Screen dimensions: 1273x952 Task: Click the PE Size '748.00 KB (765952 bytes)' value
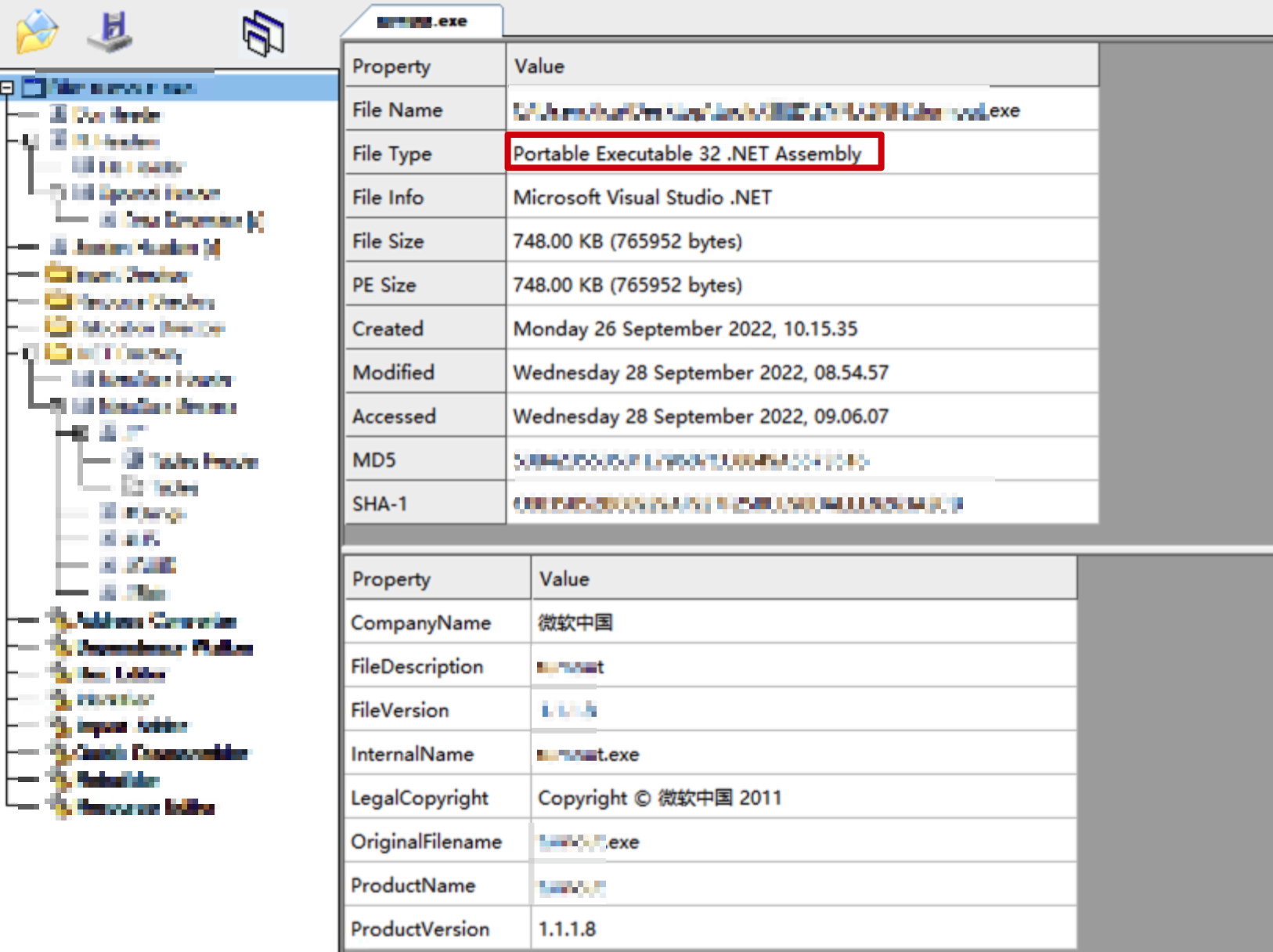[628, 285]
